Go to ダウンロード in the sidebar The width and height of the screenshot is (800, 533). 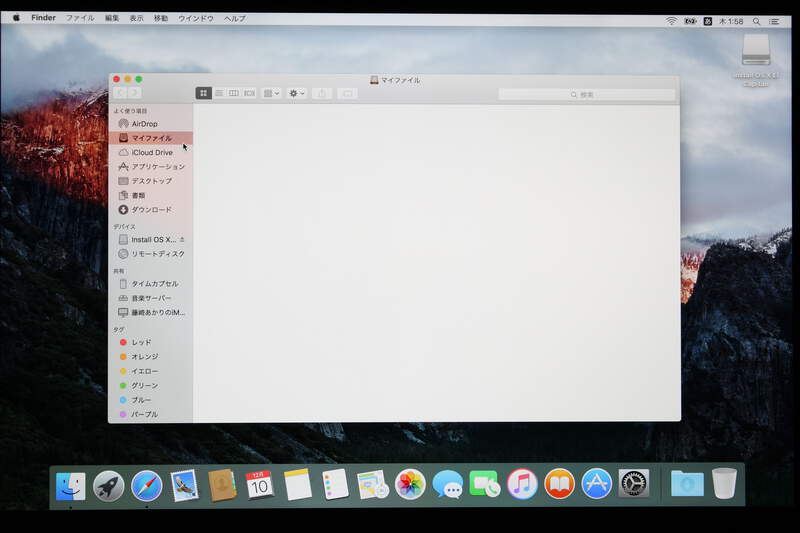click(x=151, y=210)
